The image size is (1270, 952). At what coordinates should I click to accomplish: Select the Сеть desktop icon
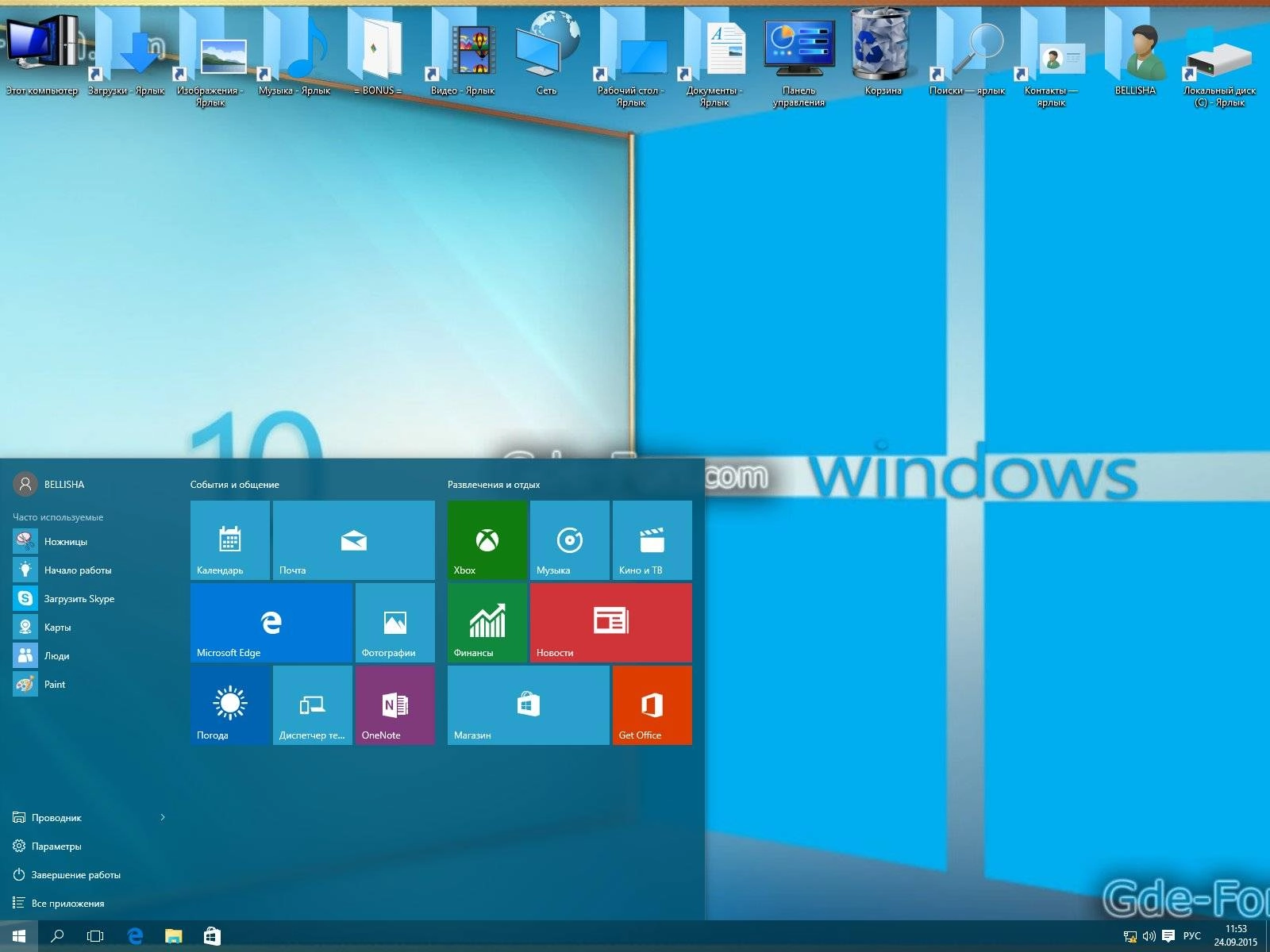click(547, 54)
